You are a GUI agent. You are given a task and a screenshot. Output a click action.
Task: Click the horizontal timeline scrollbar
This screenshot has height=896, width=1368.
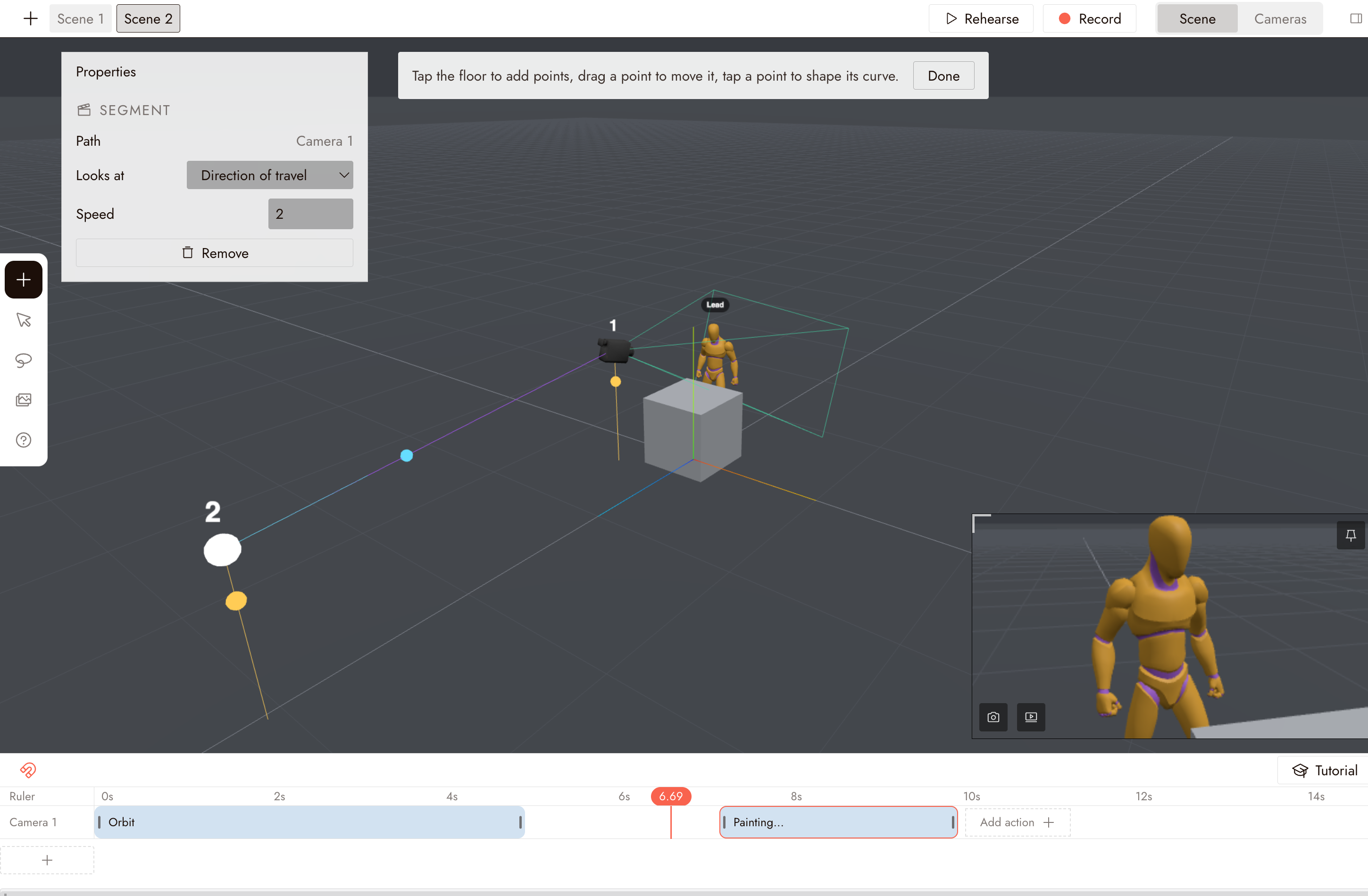coord(684,893)
